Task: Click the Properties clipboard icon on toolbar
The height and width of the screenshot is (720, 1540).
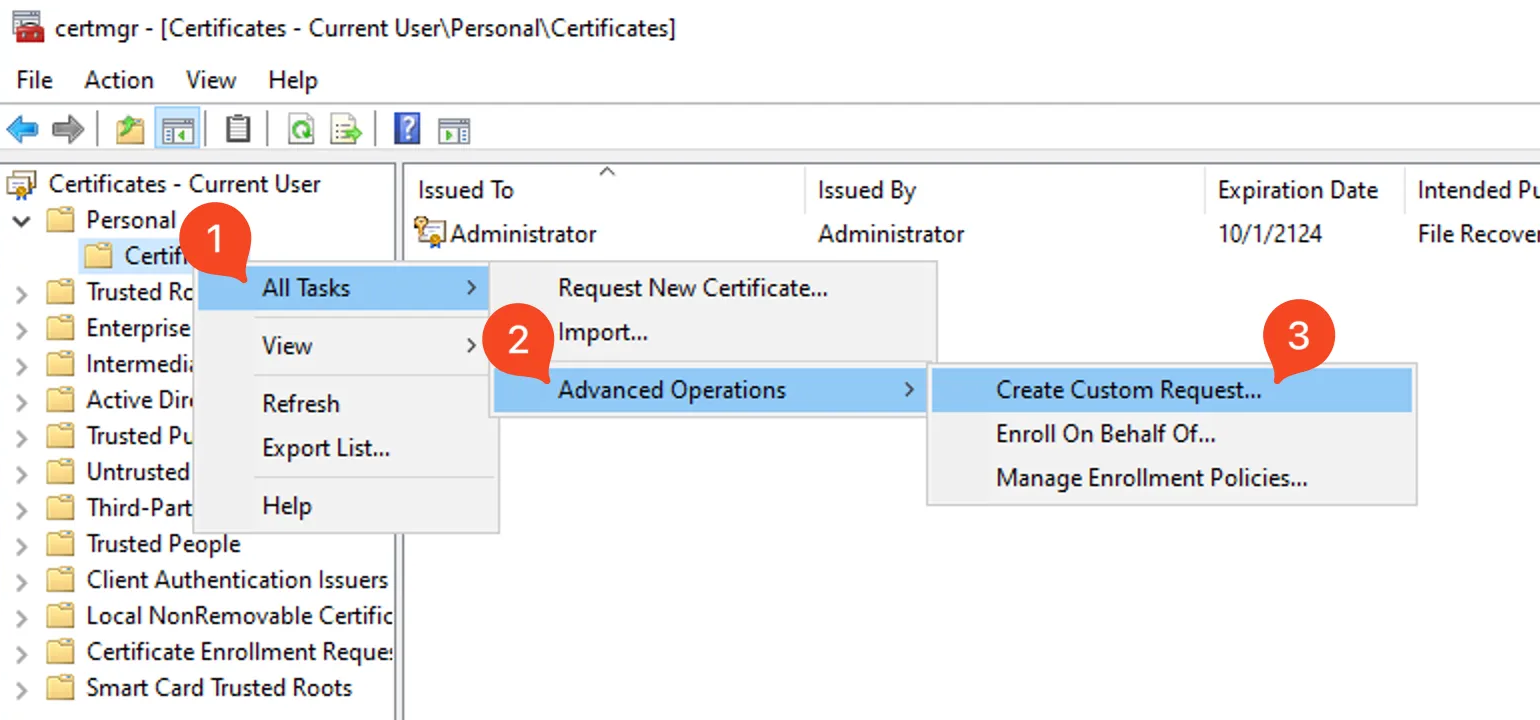Action: (237, 128)
